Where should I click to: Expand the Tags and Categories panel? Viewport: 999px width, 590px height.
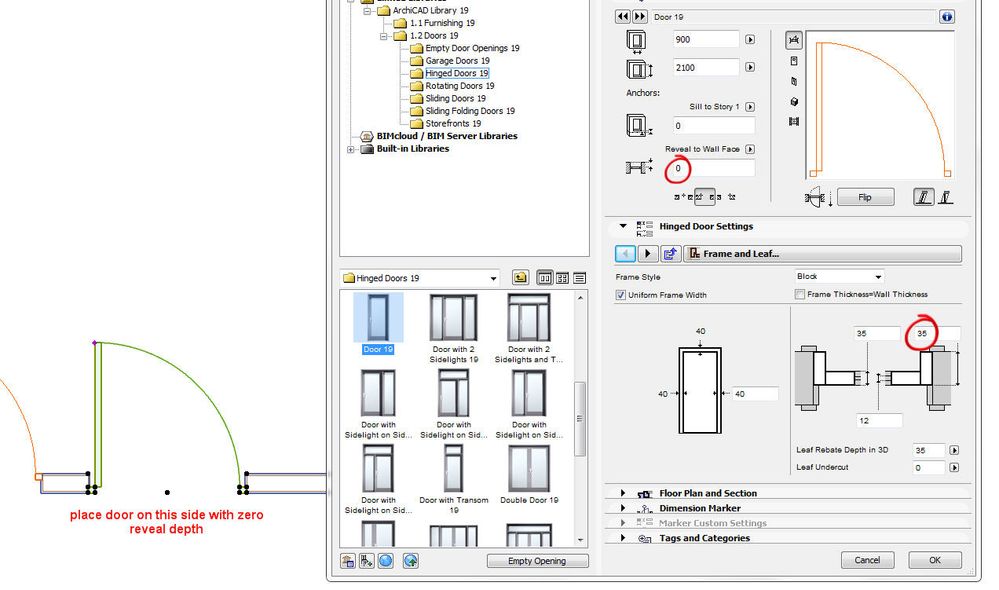click(622, 538)
